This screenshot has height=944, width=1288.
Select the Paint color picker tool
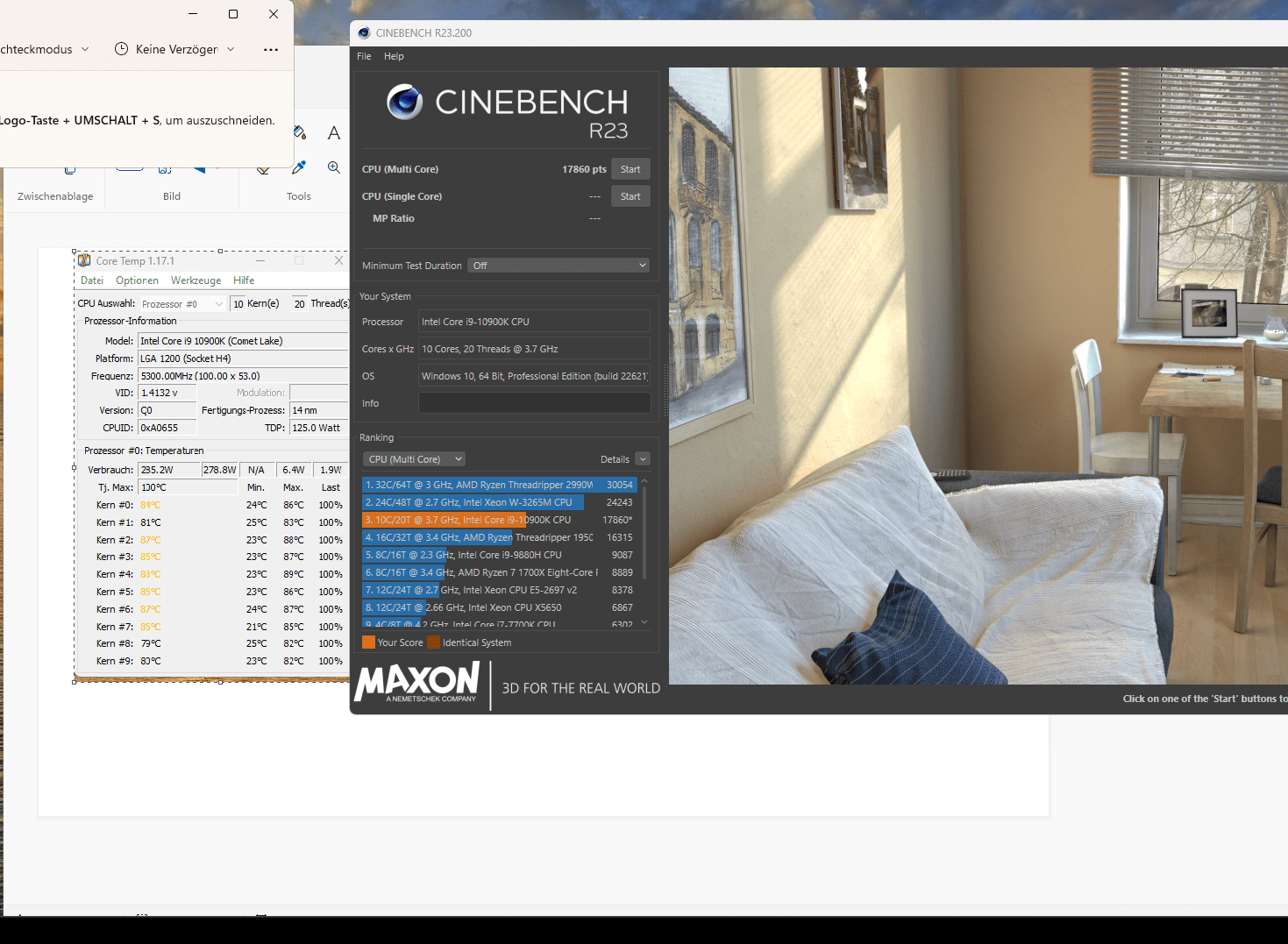(299, 167)
